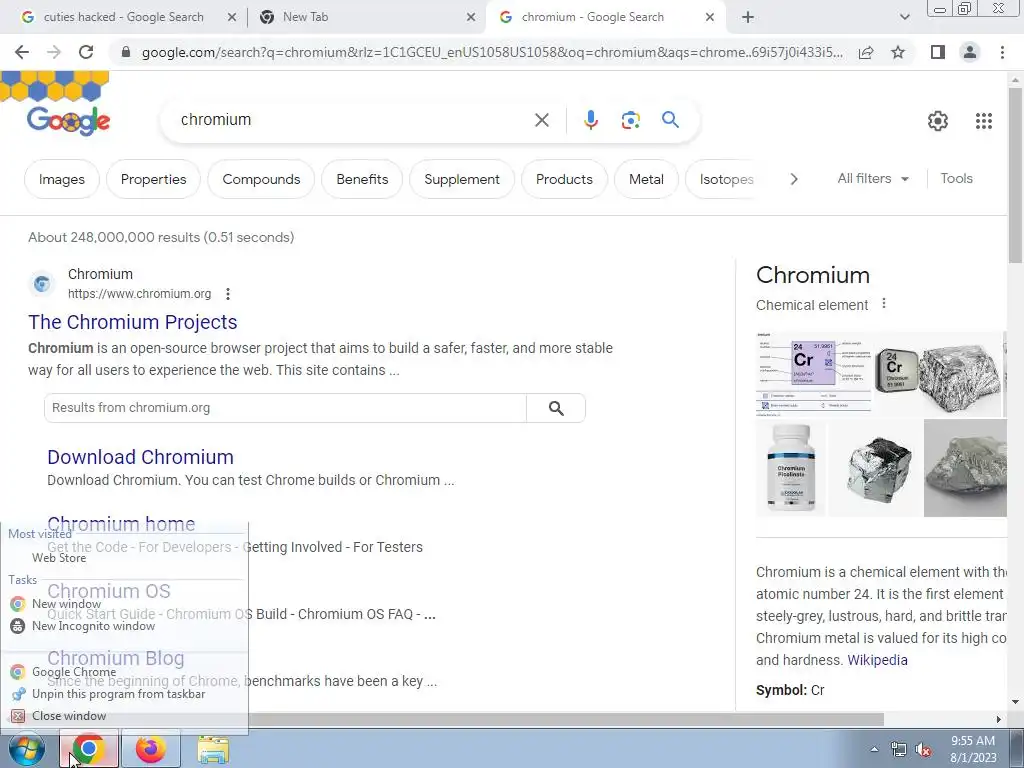Open a new tab with plus button
Image resolution: width=1024 pixels, height=768 pixels.
pyautogui.click(x=748, y=18)
